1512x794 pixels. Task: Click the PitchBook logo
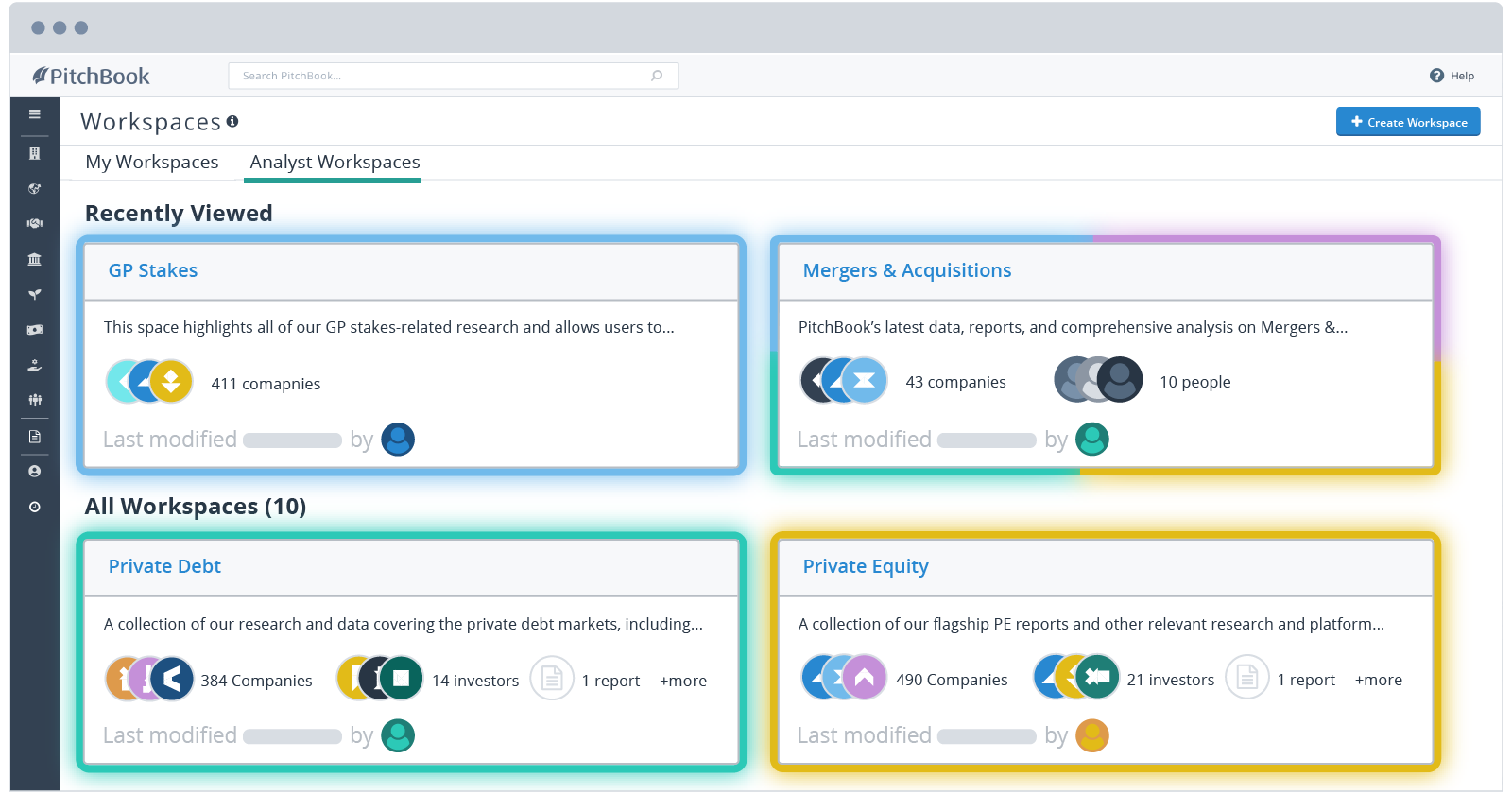(x=91, y=76)
